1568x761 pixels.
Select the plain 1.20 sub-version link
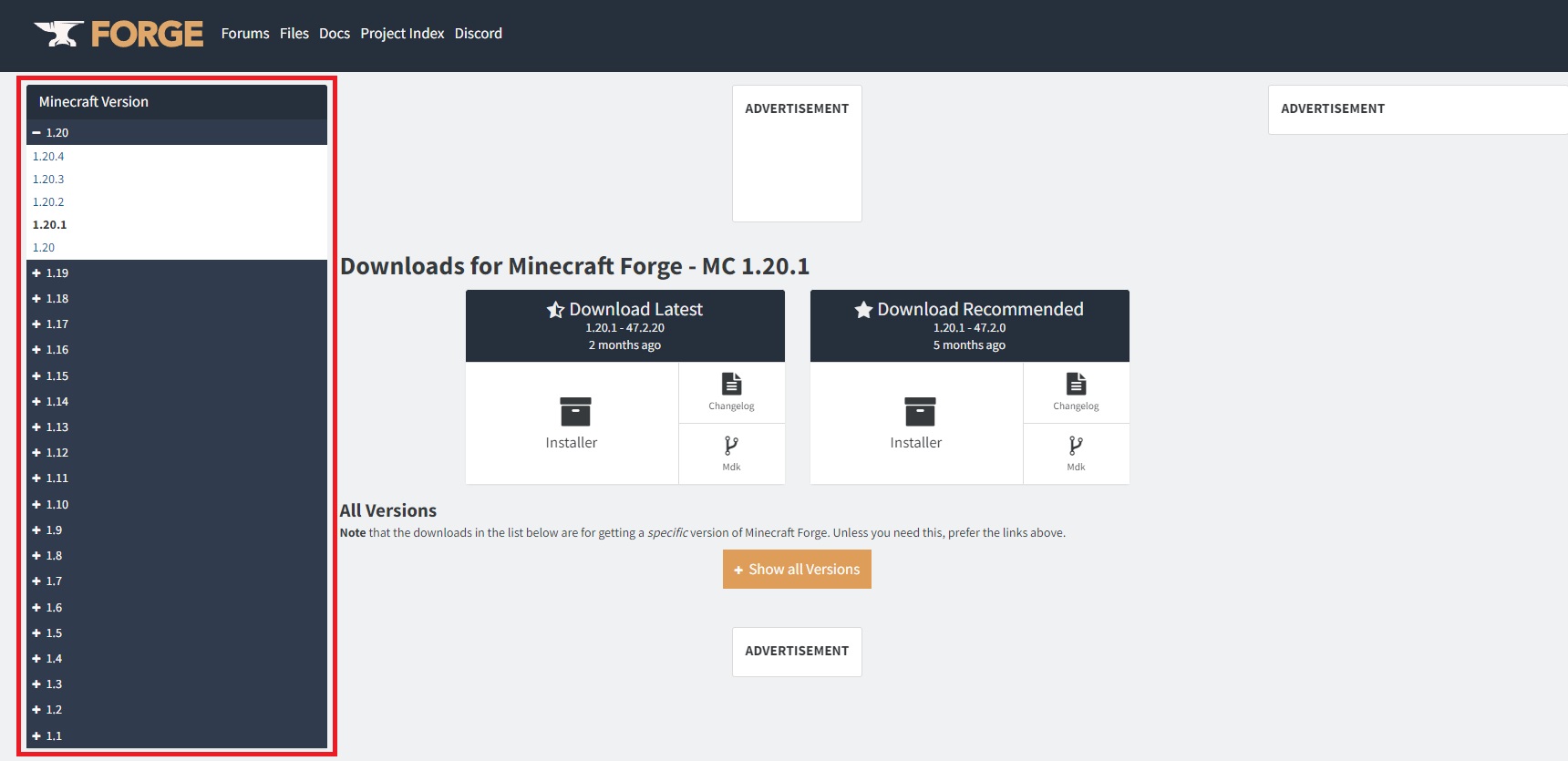(x=44, y=248)
